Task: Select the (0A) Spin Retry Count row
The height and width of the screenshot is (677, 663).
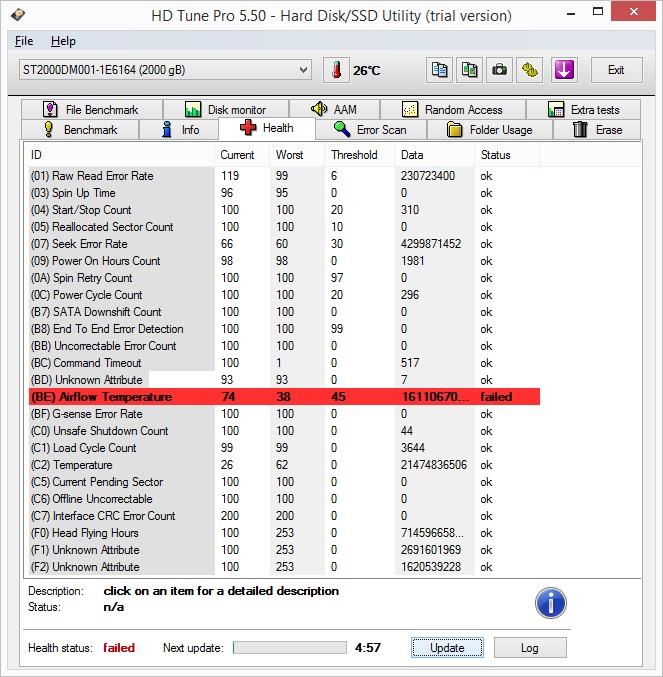Action: 284,278
